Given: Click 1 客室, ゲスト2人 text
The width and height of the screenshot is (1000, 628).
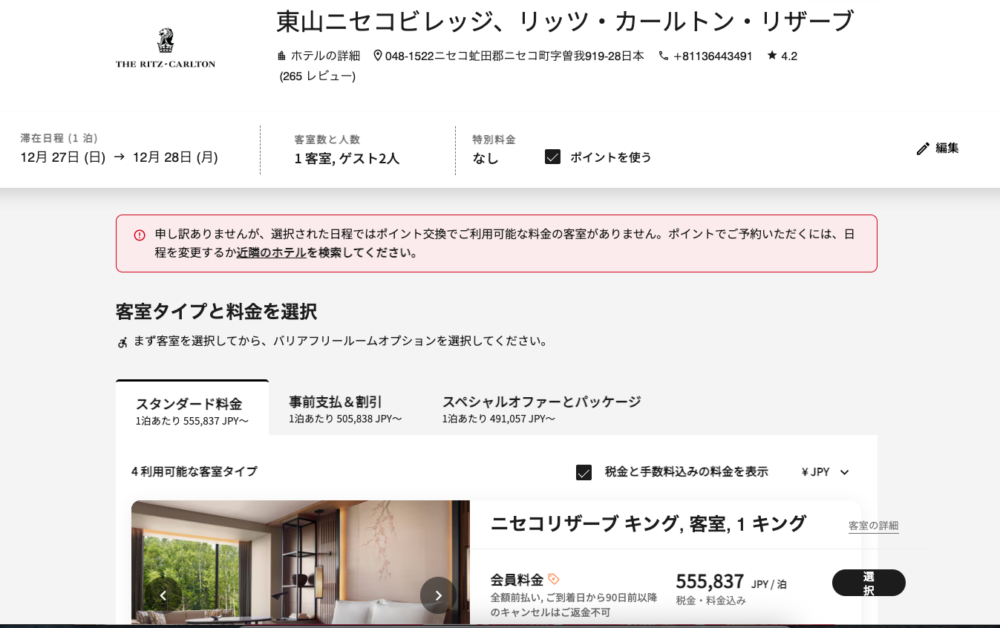Looking at the screenshot, I should (346, 159).
